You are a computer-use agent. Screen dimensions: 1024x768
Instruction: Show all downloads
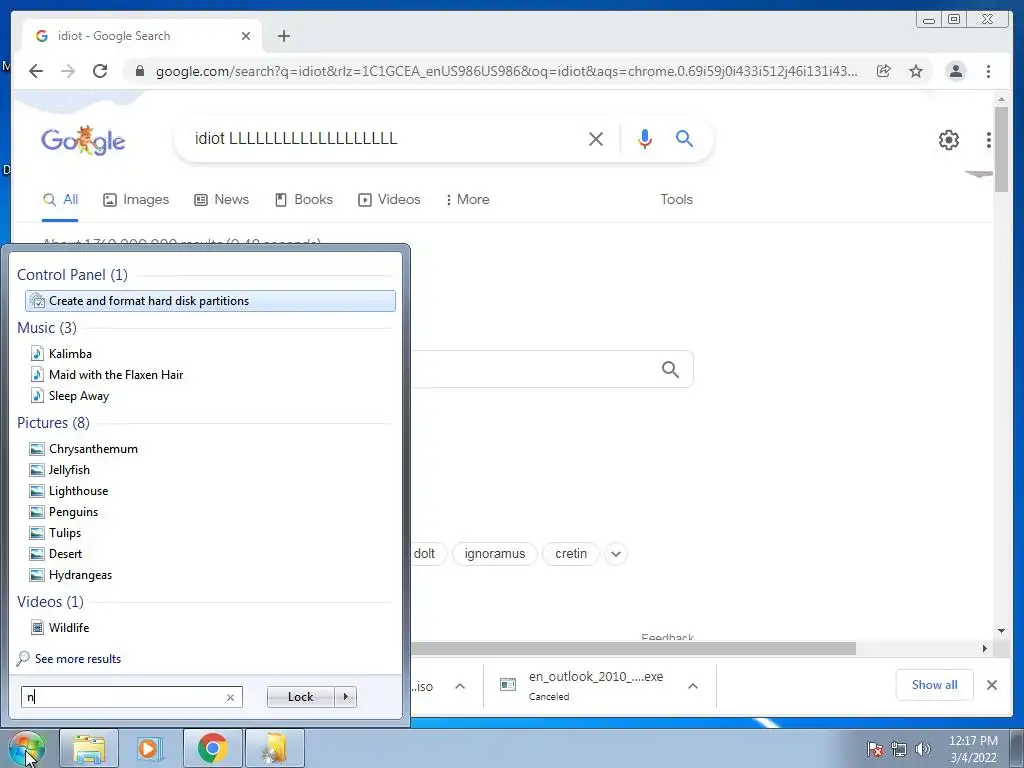point(935,685)
